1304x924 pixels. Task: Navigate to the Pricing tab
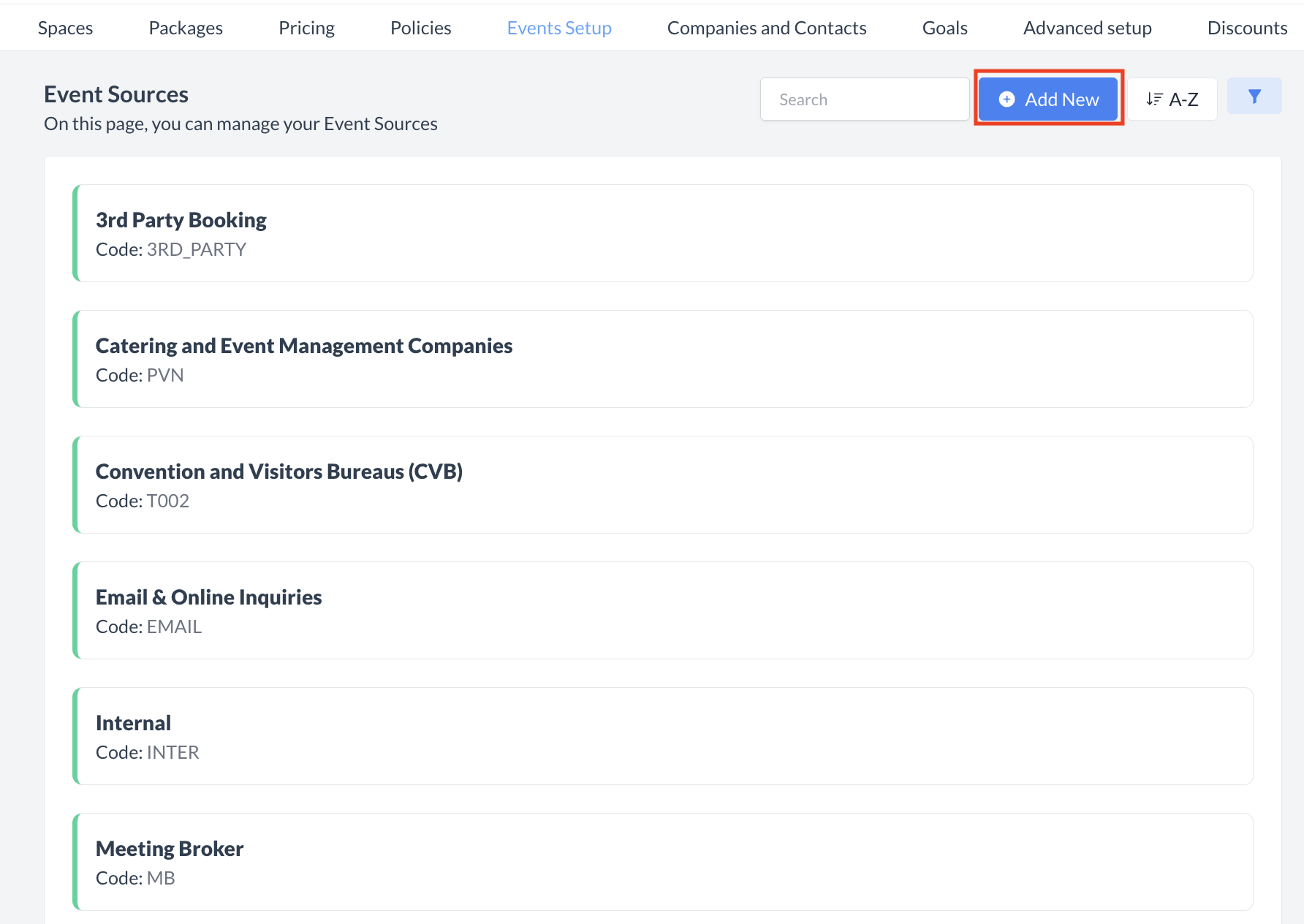click(306, 27)
